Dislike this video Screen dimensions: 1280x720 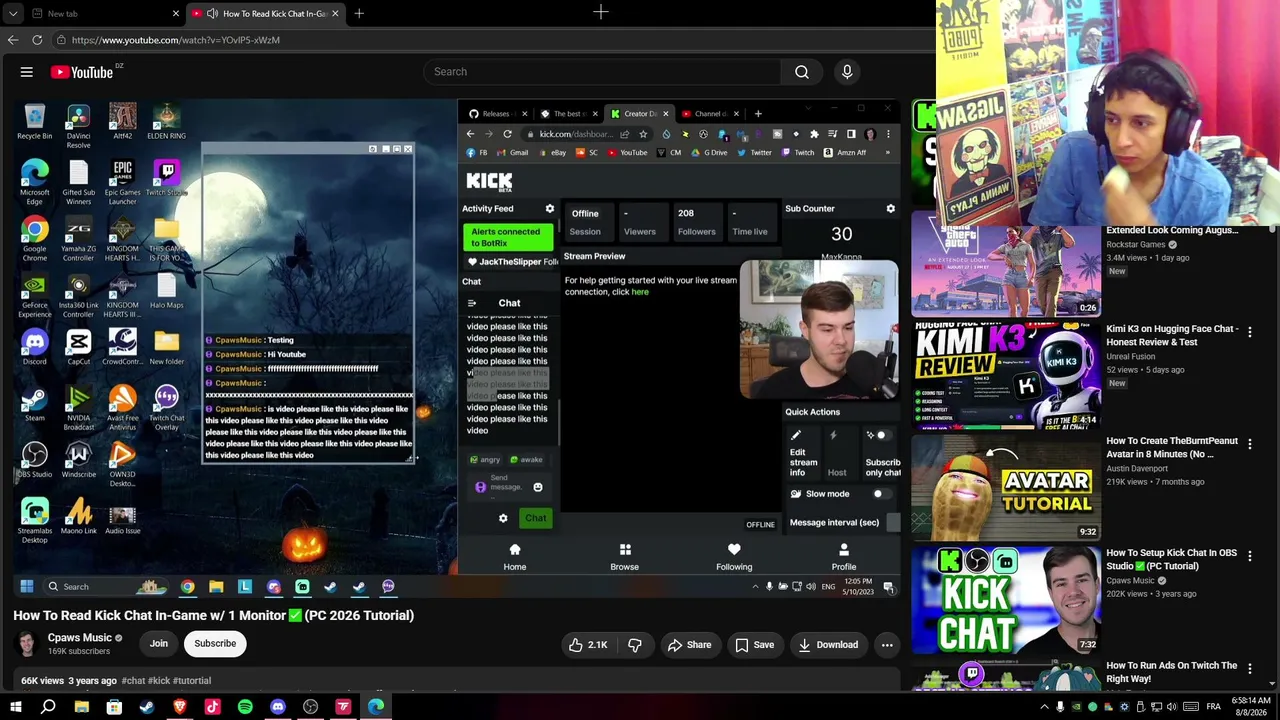point(635,645)
